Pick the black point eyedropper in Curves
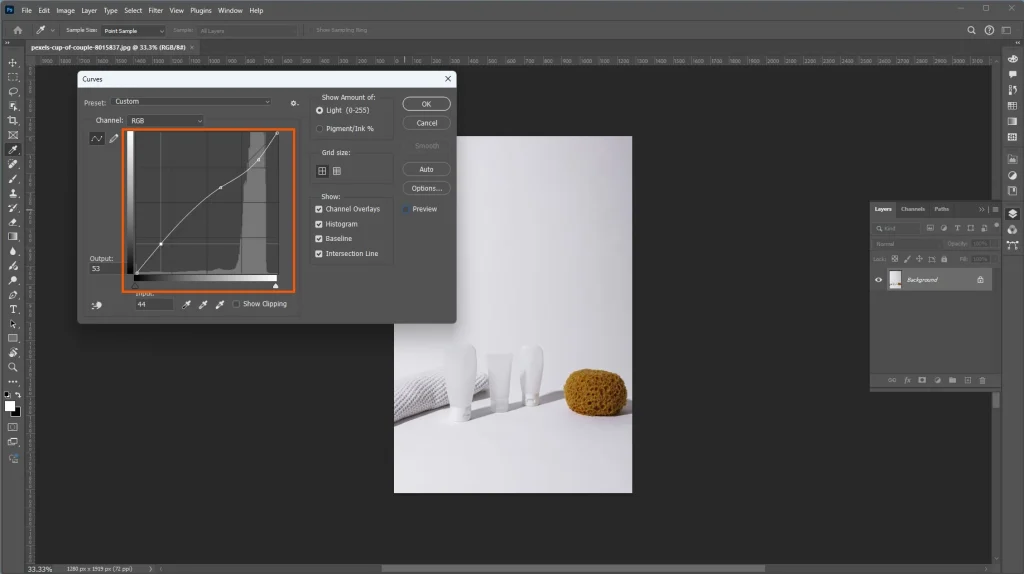The height and width of the screenshot is (574, 1024). (186, 304)
